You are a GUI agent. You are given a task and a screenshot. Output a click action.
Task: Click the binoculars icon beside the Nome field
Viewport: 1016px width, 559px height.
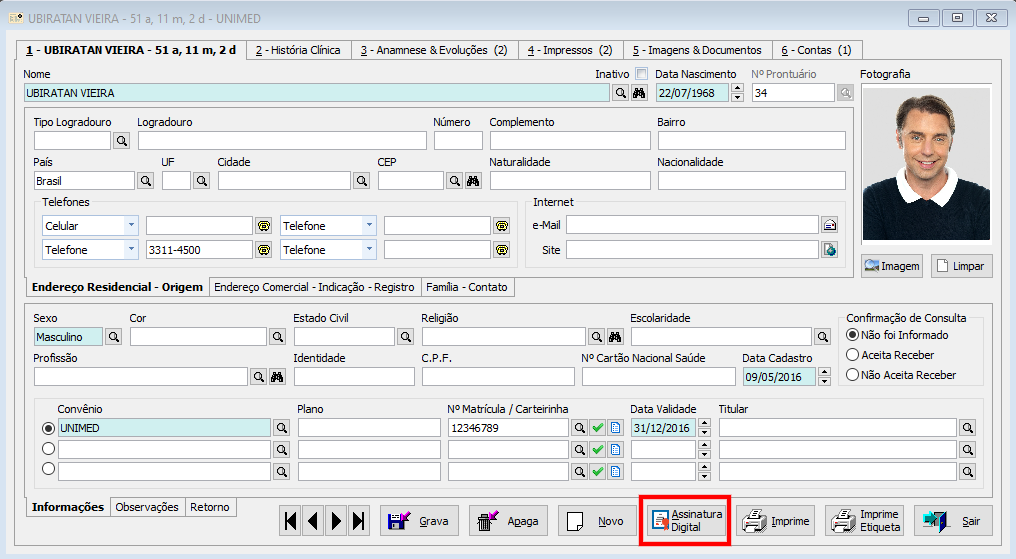[639, 93]
